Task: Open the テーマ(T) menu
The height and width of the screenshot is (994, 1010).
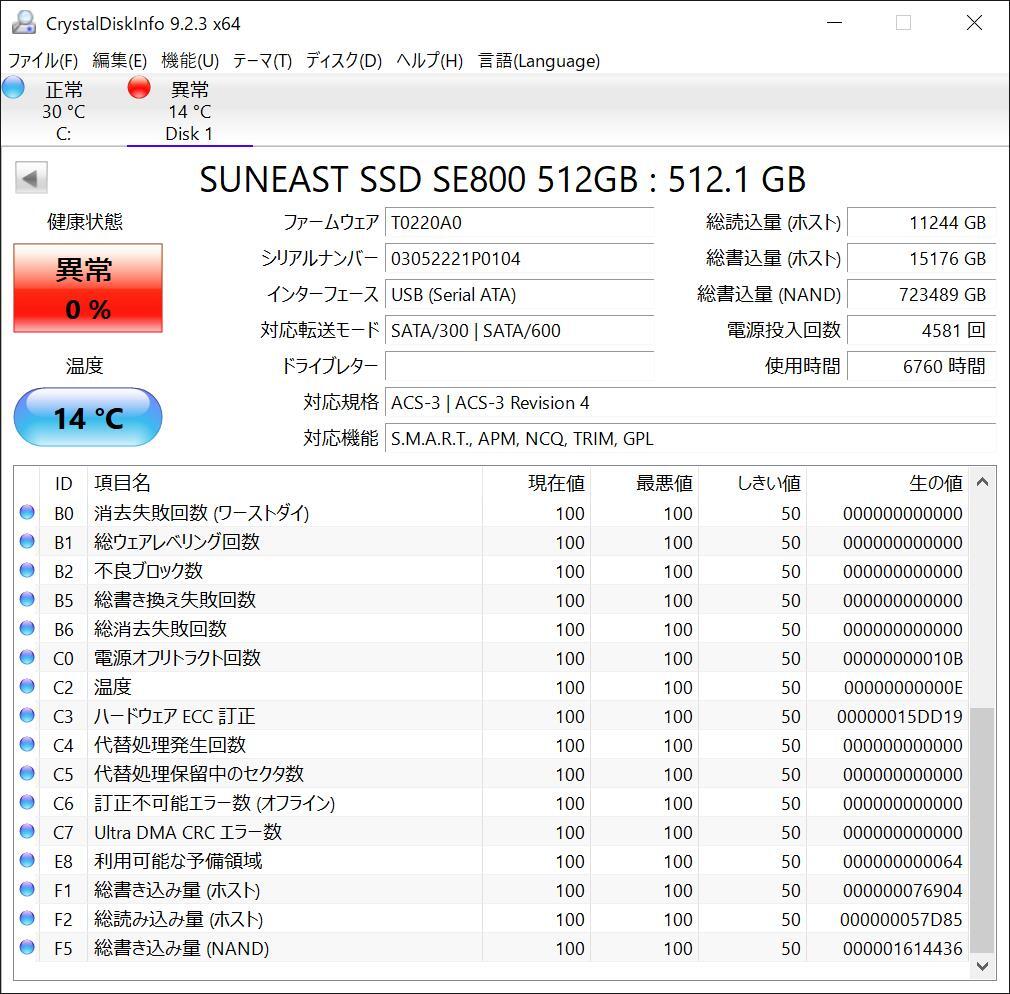Action: coord(262,61)
